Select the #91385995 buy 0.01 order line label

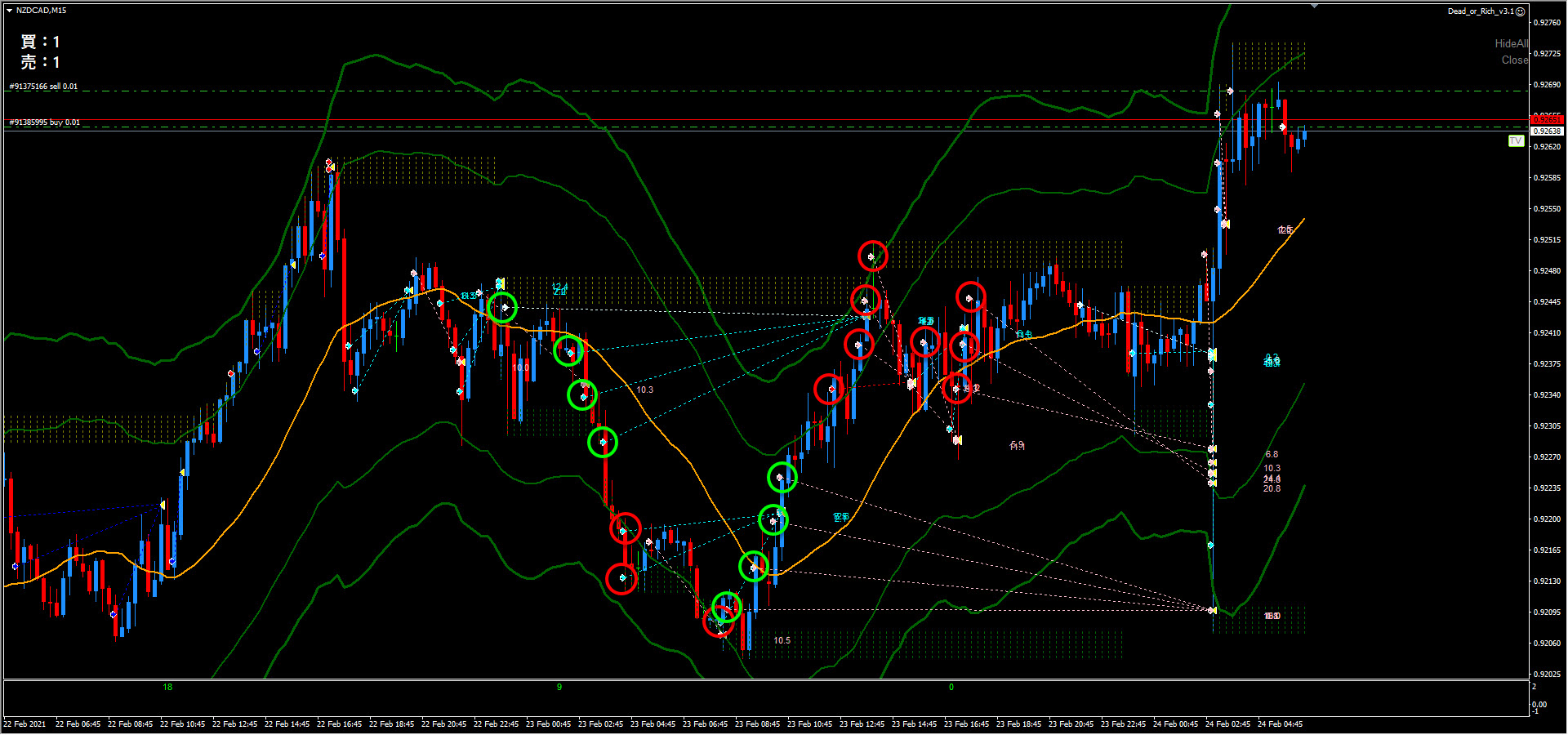pos(44,122)
